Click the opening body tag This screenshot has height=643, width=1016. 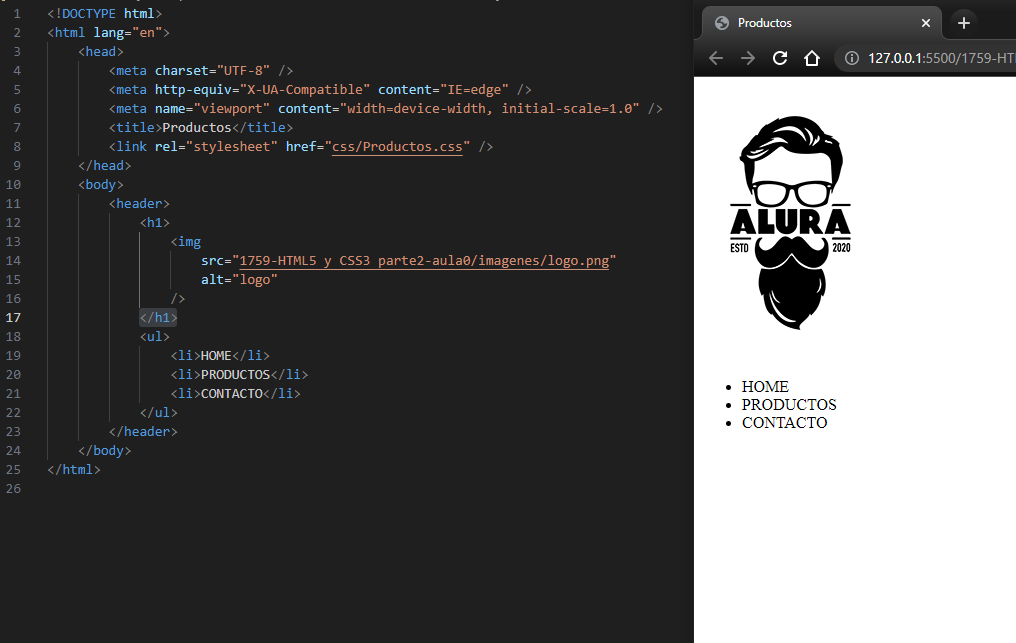pyautogui.click(x=100, y=185)
